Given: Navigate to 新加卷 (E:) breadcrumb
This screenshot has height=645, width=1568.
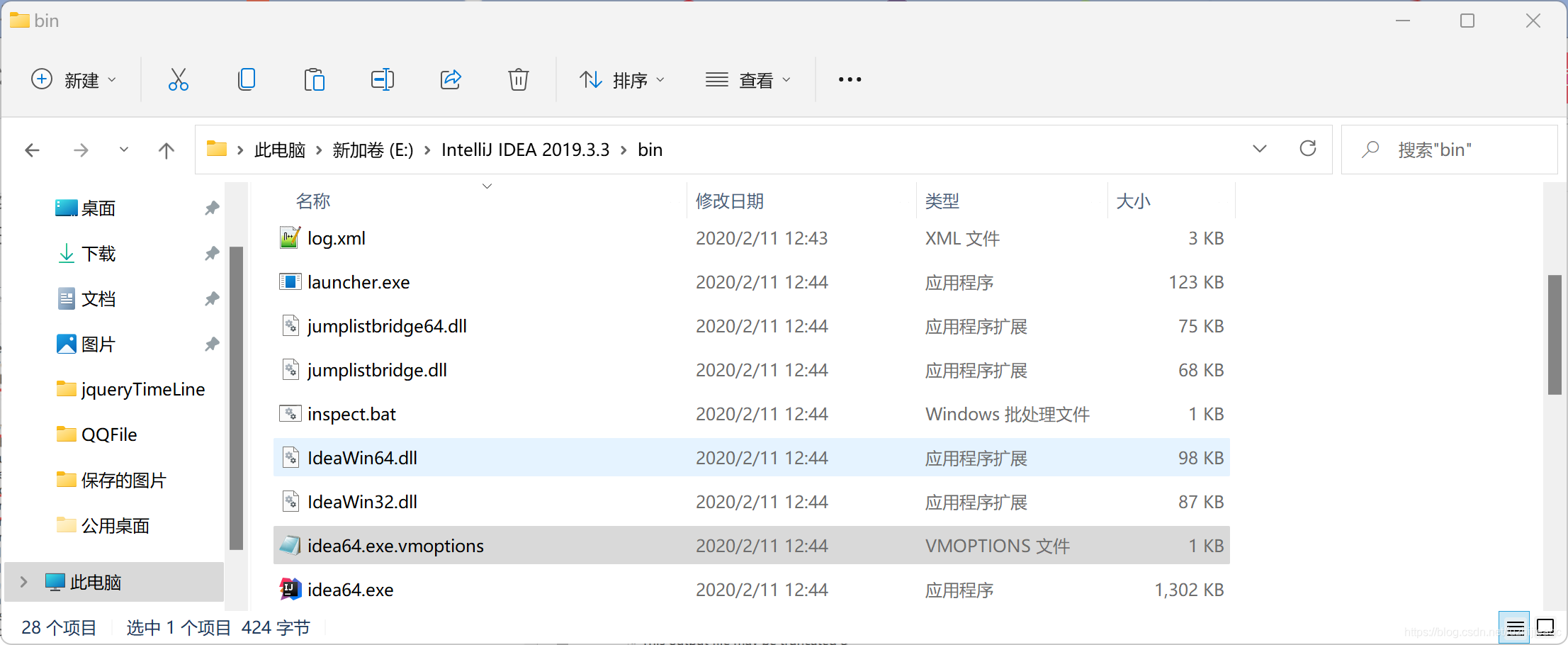Looking at the screenshot, I should (373, 150).
